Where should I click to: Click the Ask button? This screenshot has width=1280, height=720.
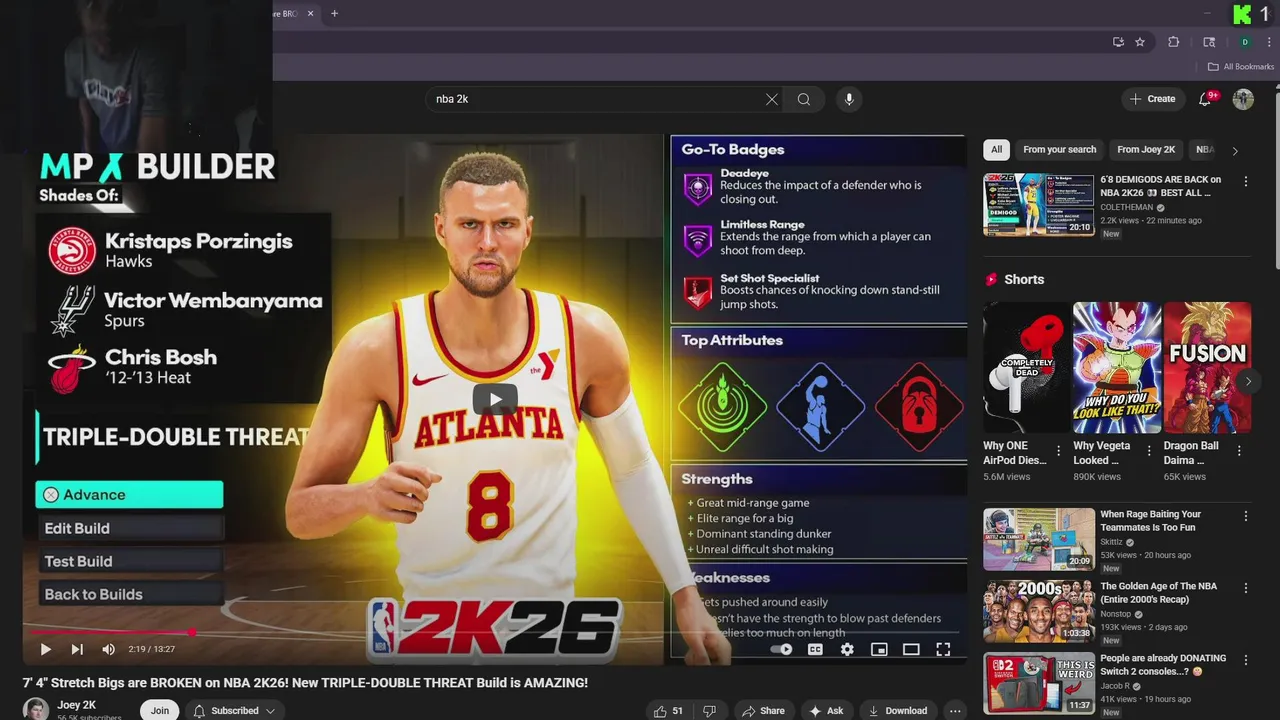pyautogui.click(x=827, y=711)
